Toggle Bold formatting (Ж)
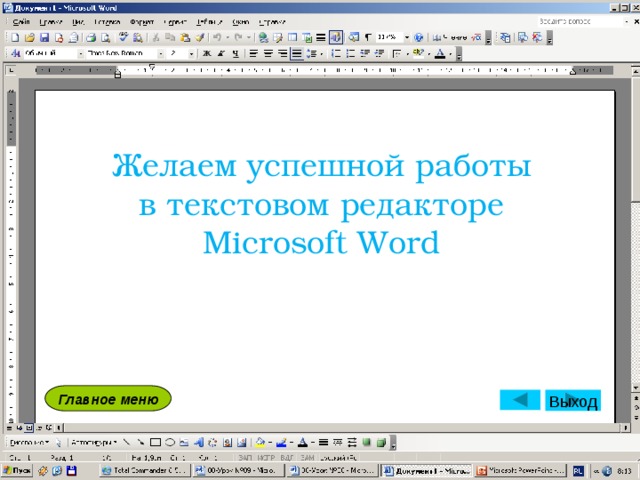The image size is (640, 480). coord(207,53)
